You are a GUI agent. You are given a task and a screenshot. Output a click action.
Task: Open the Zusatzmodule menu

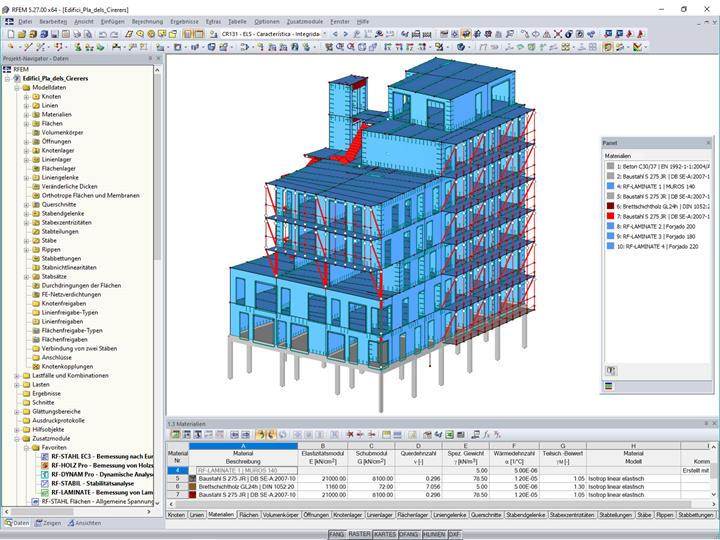[x=305, y=22]
